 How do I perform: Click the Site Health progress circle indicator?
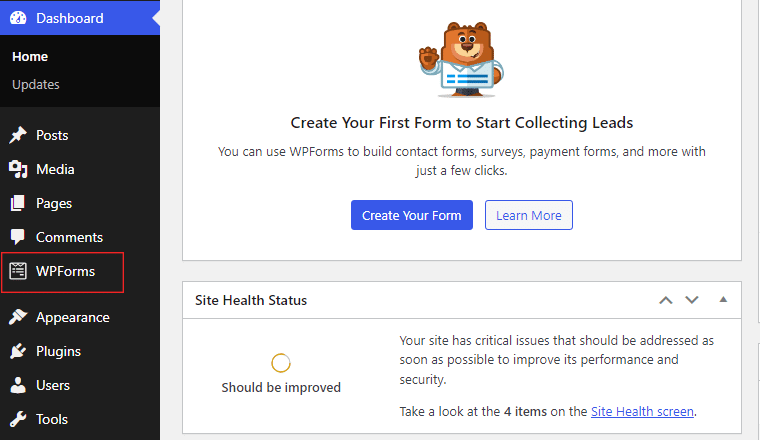point(281,363)
